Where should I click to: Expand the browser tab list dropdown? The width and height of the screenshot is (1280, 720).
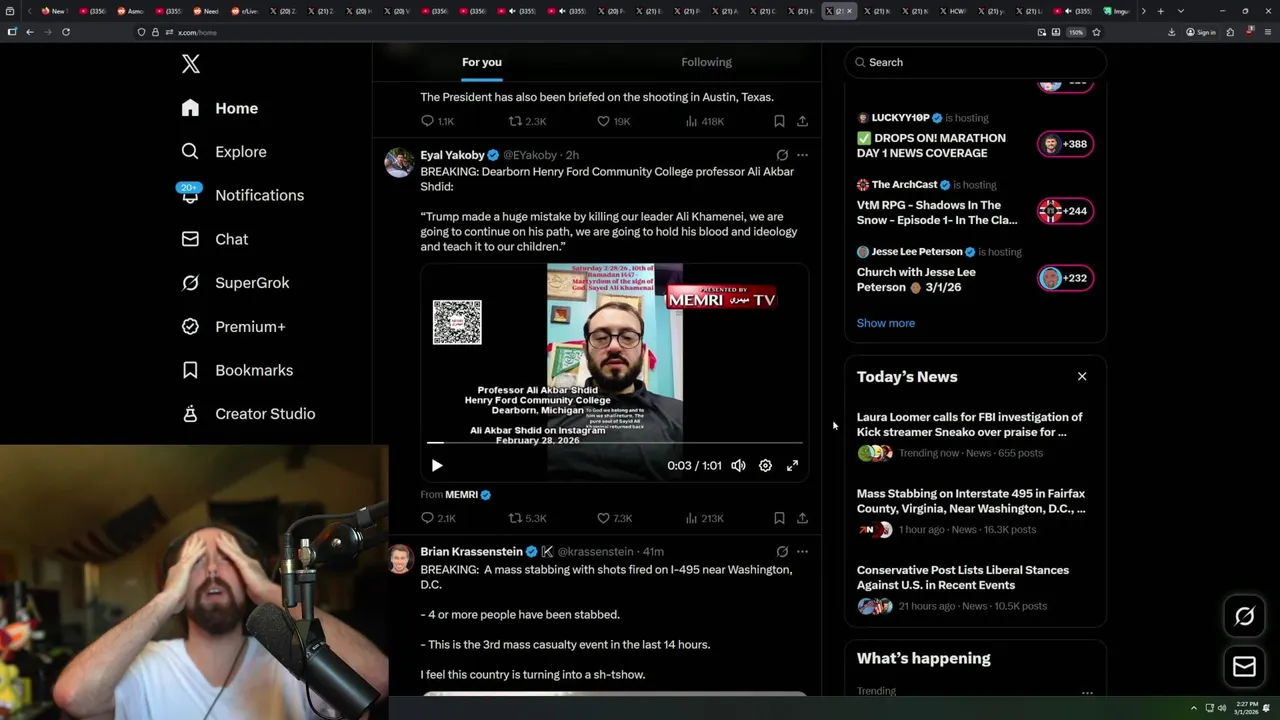click(1181, 11)
